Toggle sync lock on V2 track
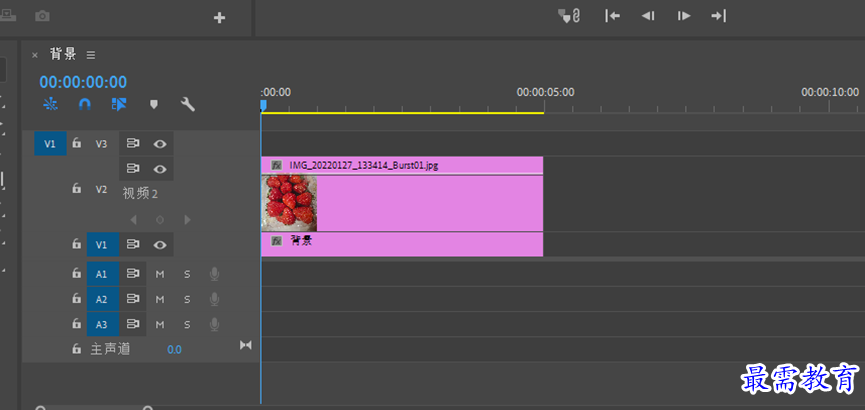 [x=133, y=168]
